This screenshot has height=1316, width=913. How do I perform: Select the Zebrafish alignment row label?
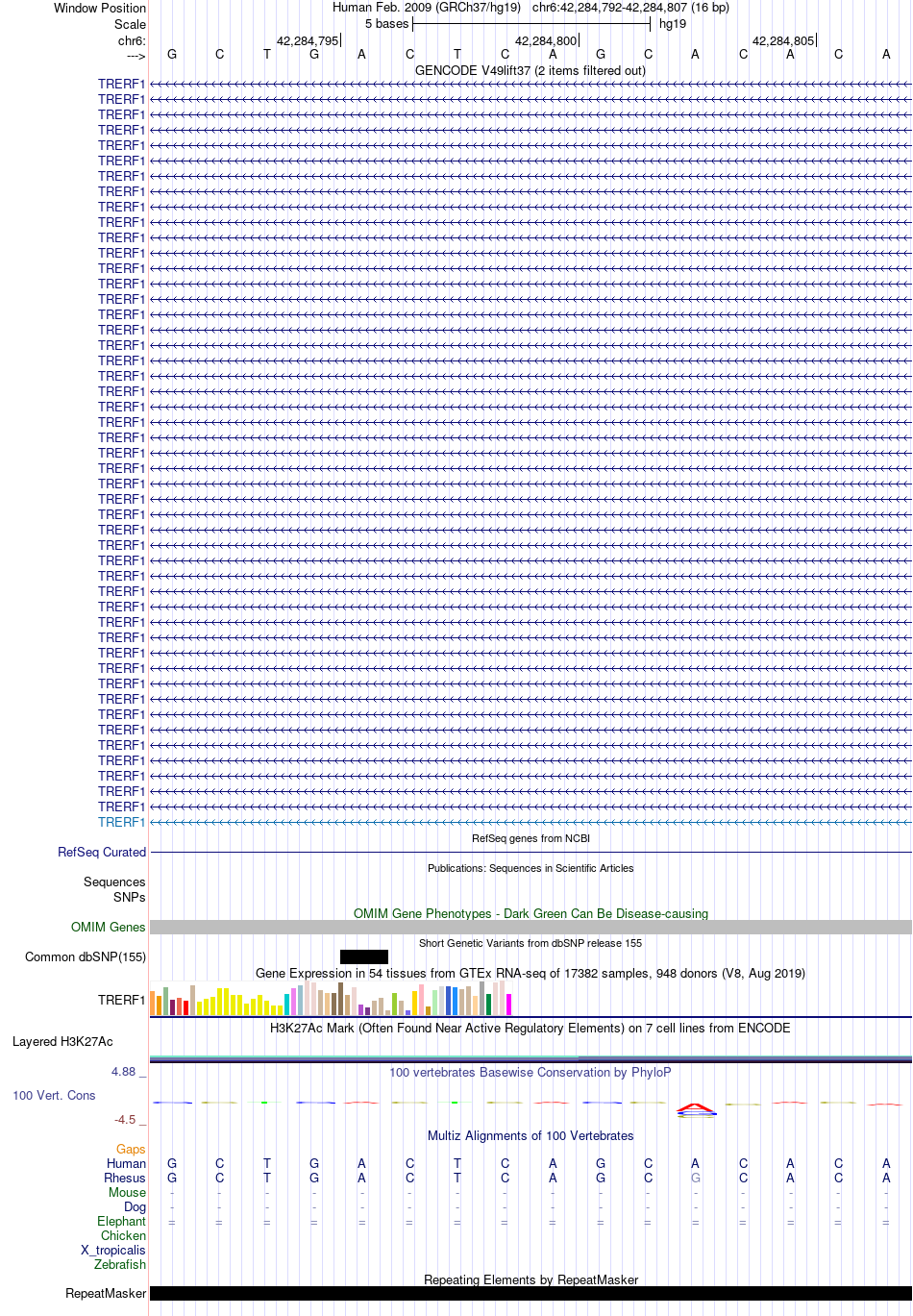tap(120, 1264)
